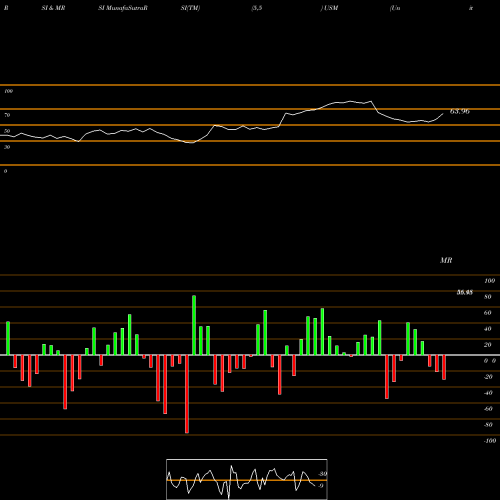Click the 70 level label on RSI chart

tap(7, 115)
